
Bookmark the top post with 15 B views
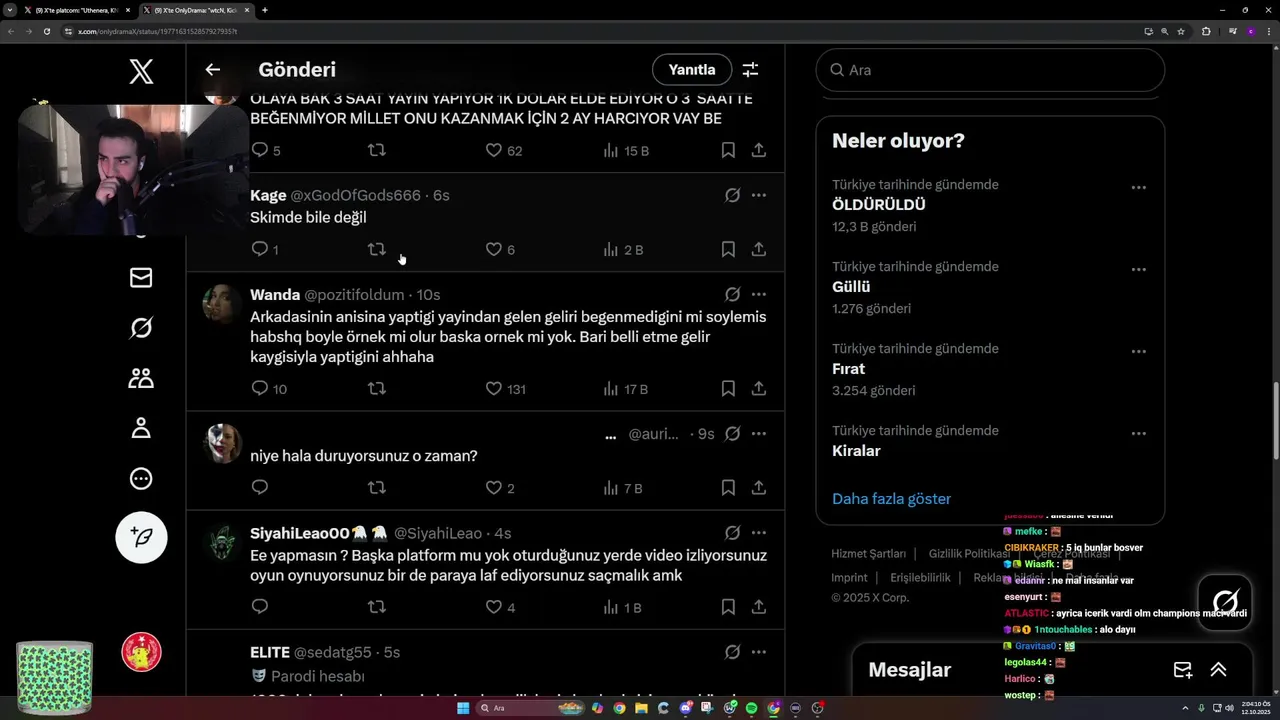(x=728, y=150)
